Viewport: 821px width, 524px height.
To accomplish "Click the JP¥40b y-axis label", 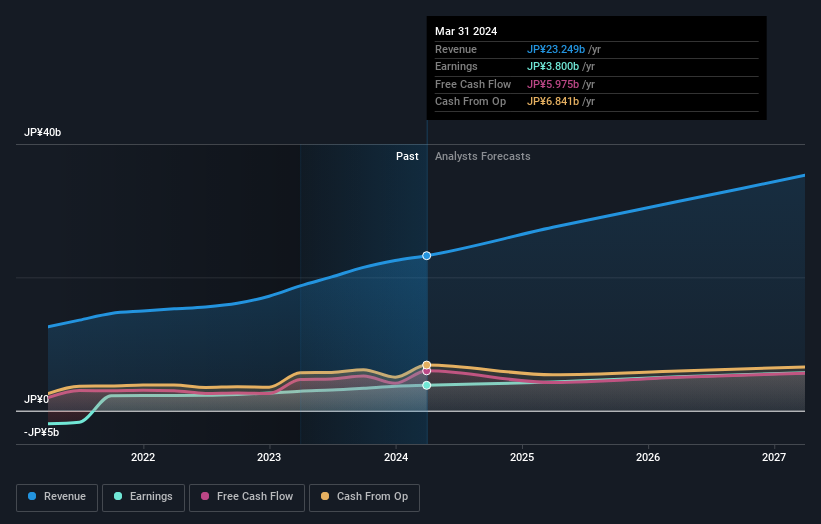I will click(x=42, y=132).
